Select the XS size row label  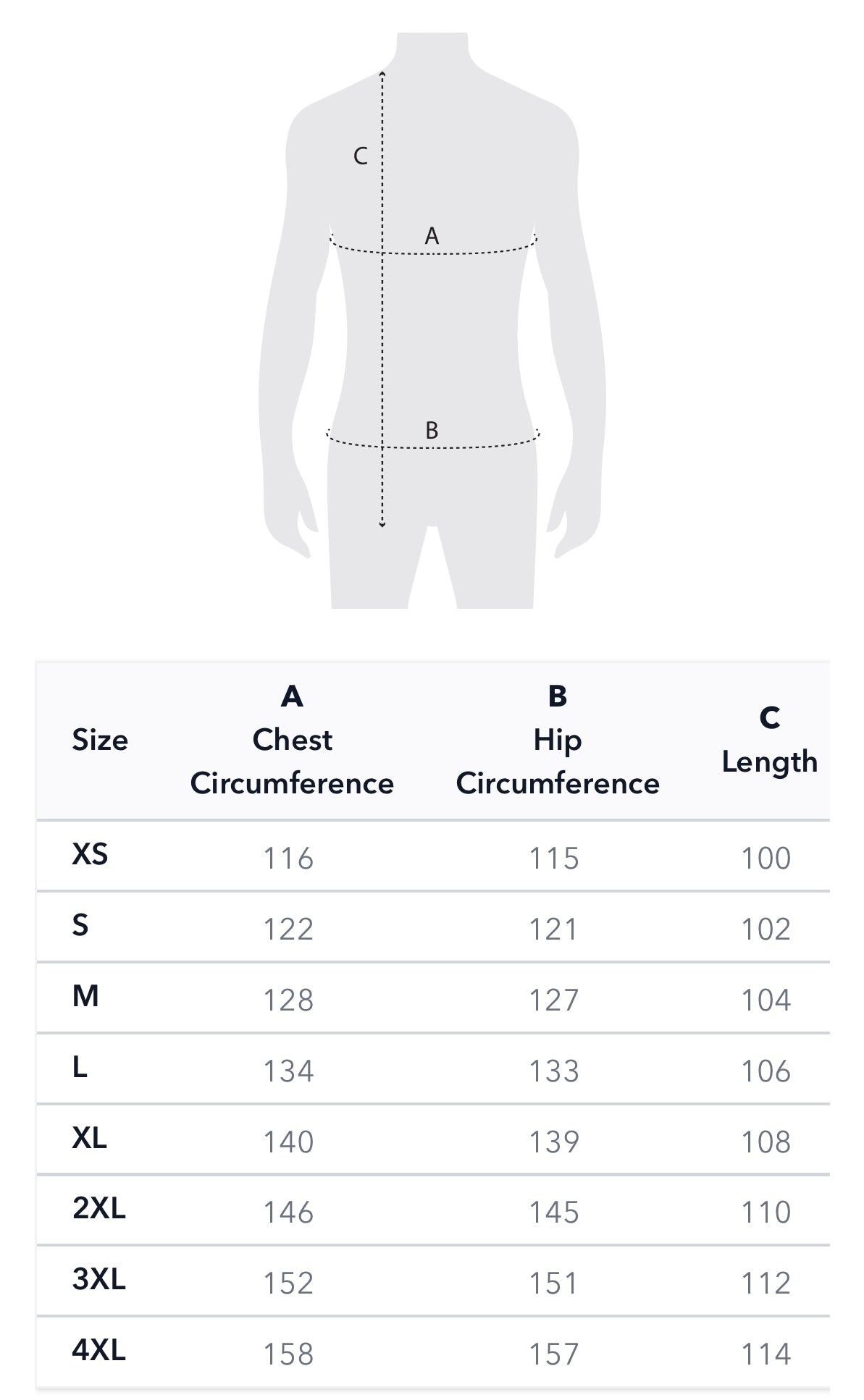90,855
